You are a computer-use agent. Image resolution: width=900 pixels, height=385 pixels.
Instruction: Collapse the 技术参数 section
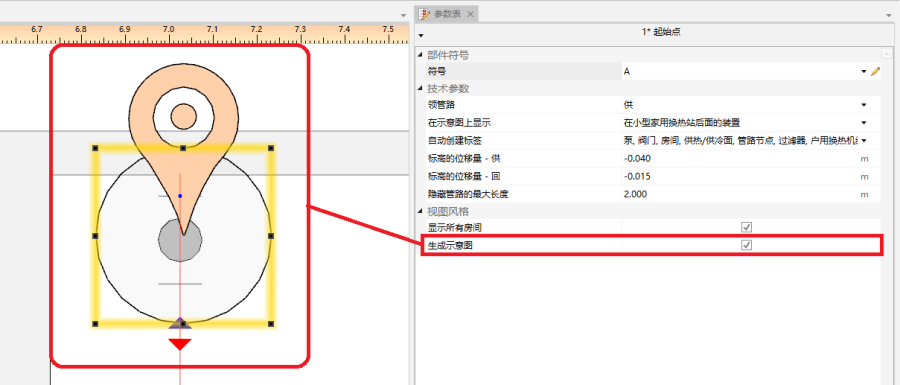(x=420, y=89)
